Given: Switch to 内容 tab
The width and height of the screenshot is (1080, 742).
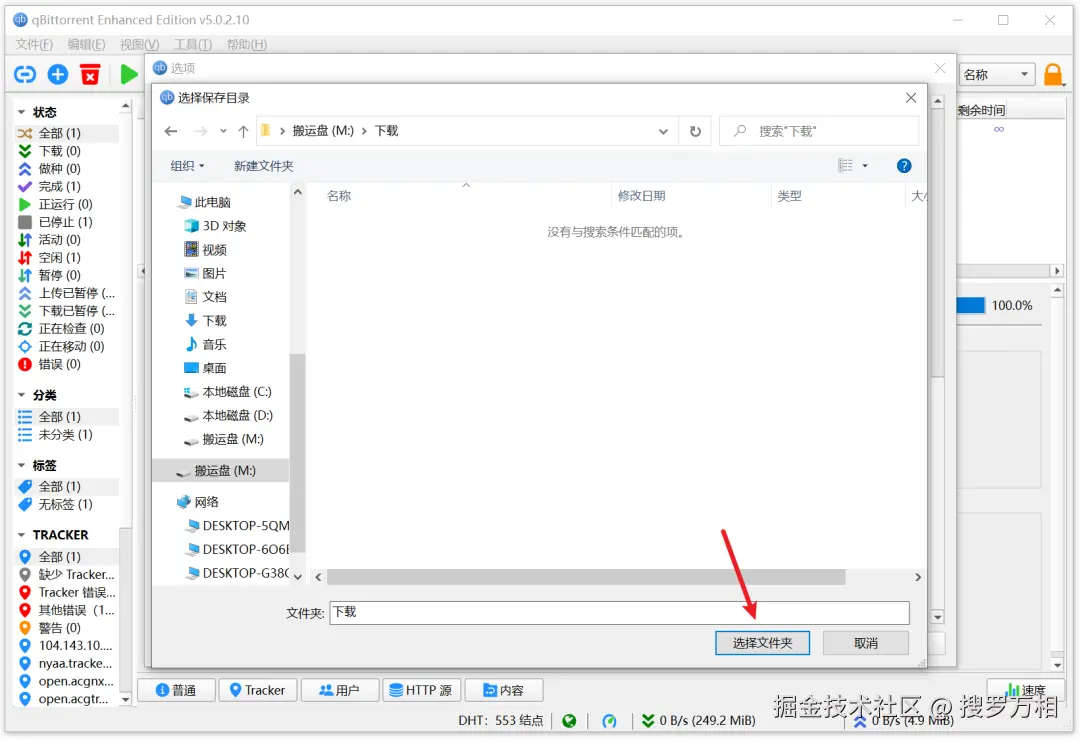Looking at the screenshot, I should pos(503,690).
